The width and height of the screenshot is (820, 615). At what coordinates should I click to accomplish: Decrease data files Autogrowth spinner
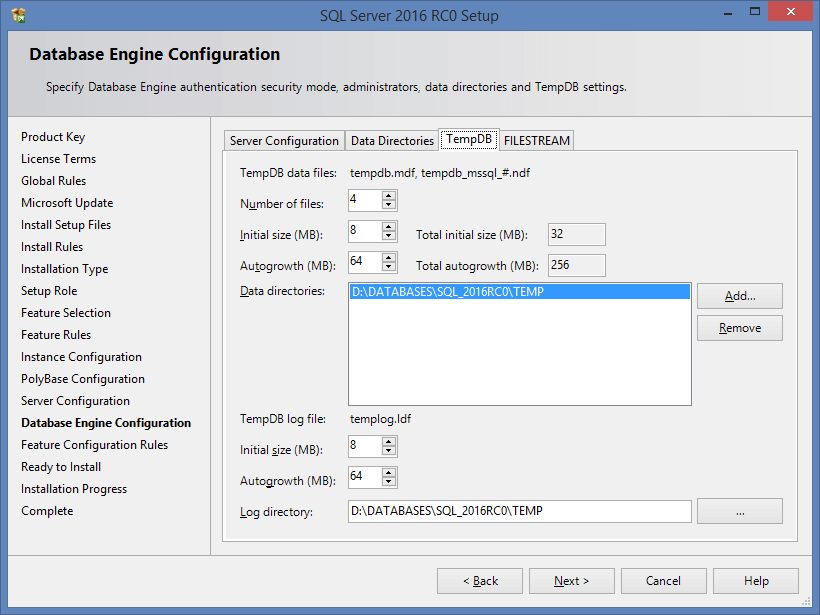389,267
